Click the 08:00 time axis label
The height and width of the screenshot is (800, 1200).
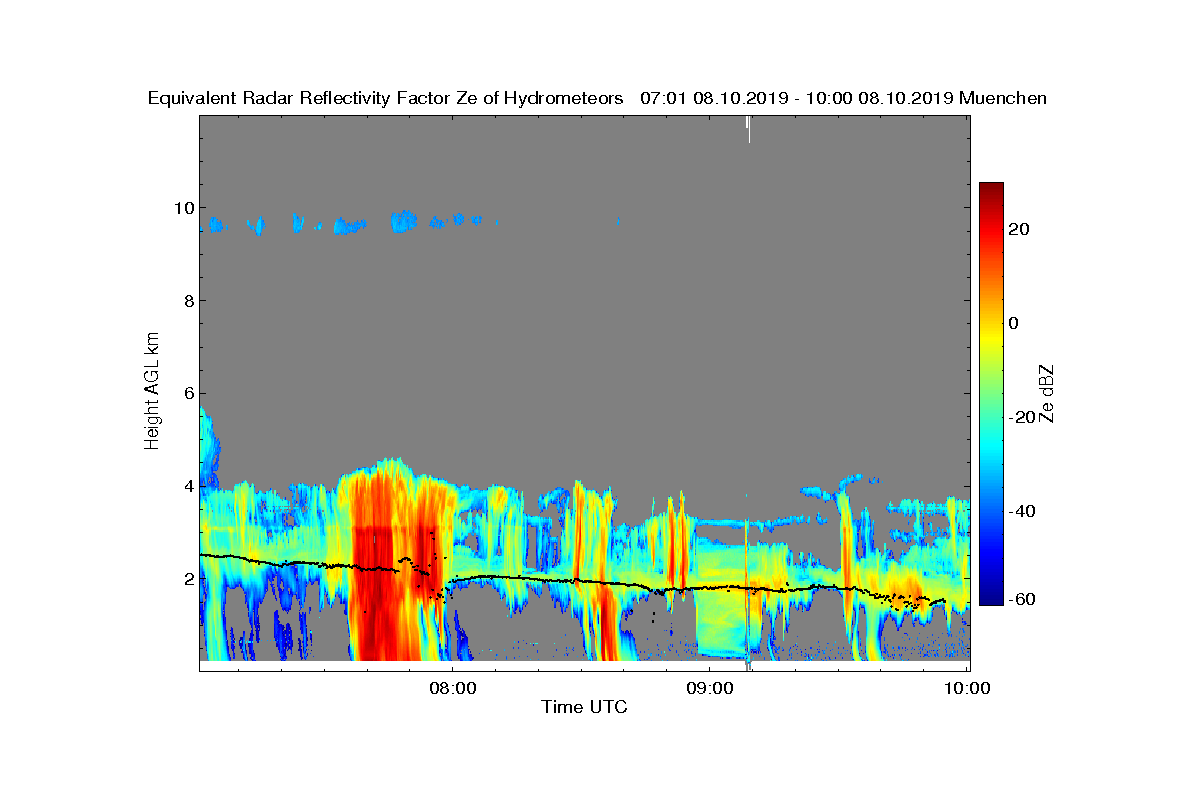coord(453,688)
